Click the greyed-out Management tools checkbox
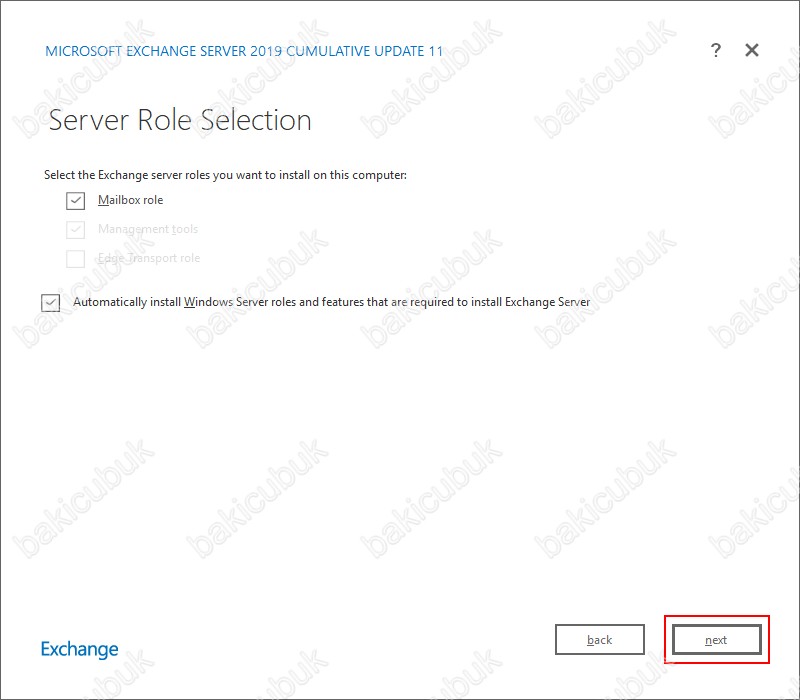 click(76, 230)
